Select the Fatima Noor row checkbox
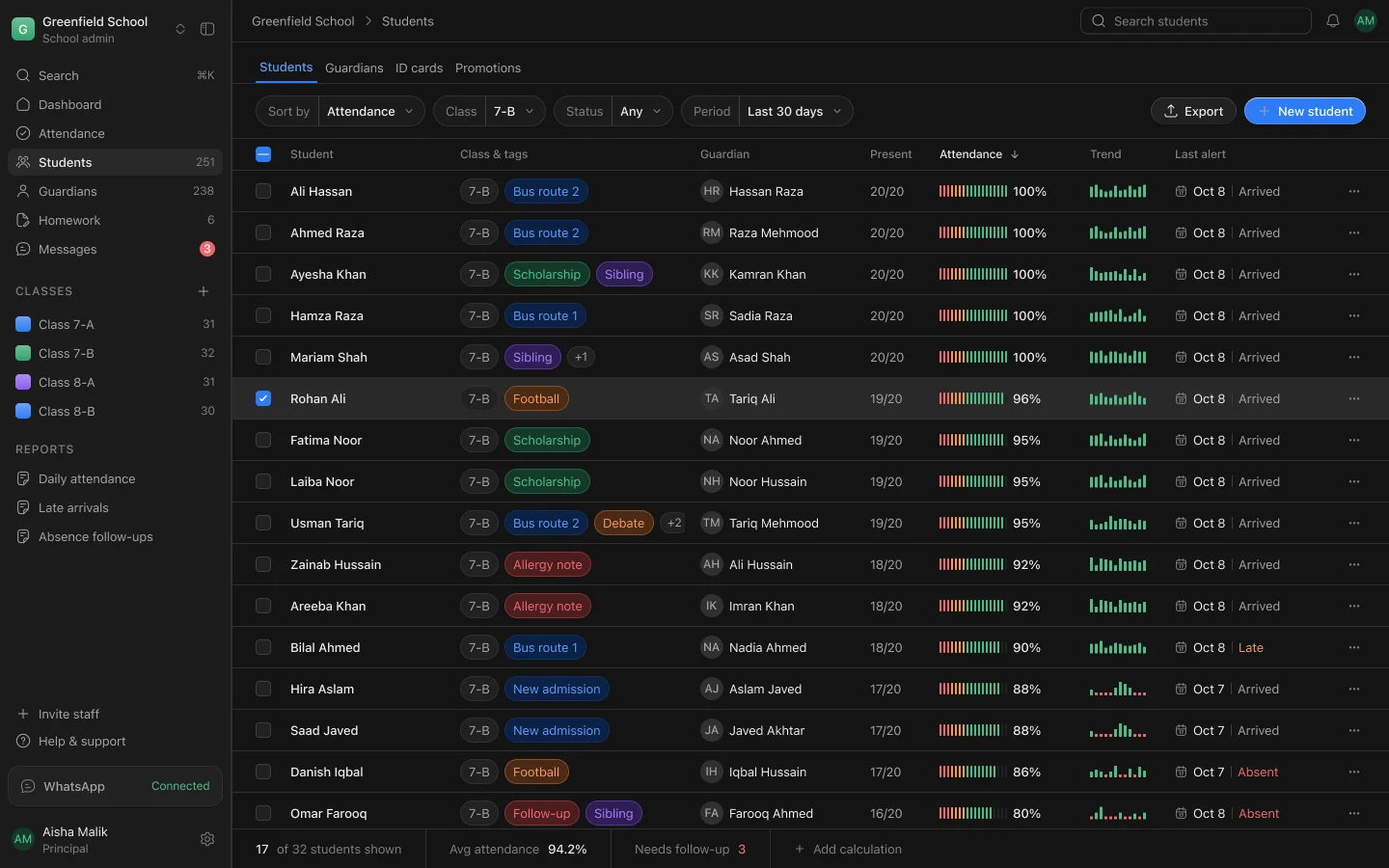The image size is (1389, 868). pyautogui.click(x=263, y=440)
